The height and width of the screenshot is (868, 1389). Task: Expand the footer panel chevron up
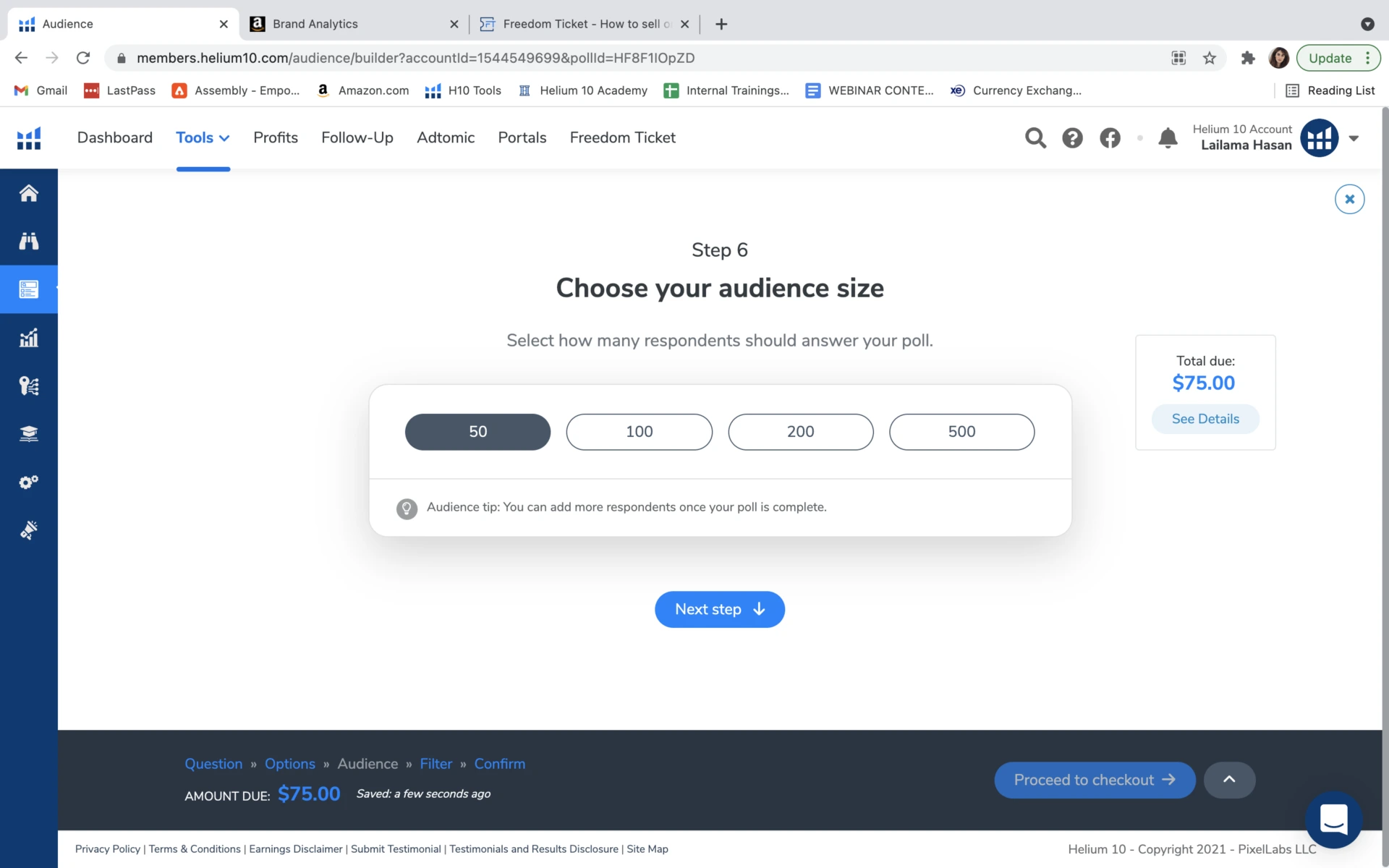pos(1229,780)
